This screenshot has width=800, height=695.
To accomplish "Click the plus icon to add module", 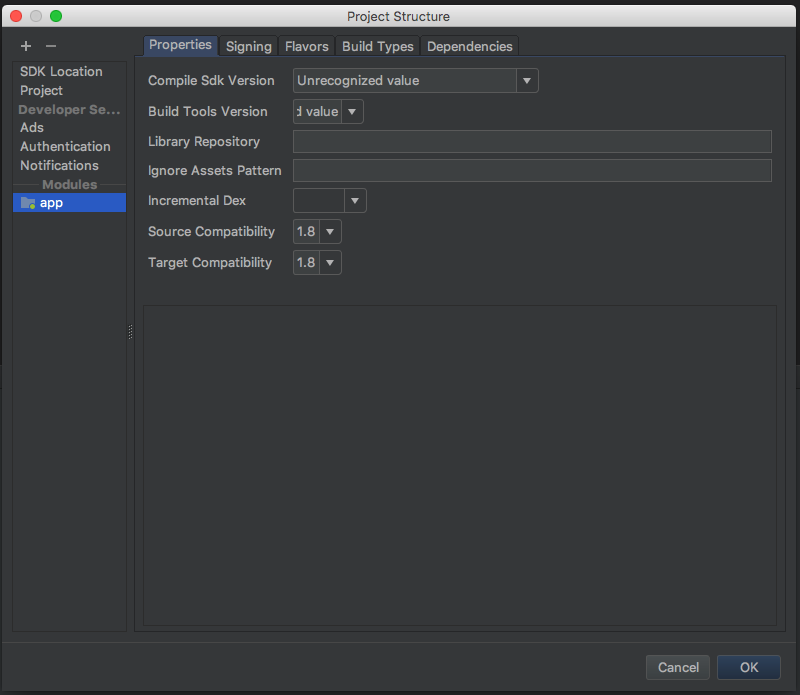I will pos(26,46).
